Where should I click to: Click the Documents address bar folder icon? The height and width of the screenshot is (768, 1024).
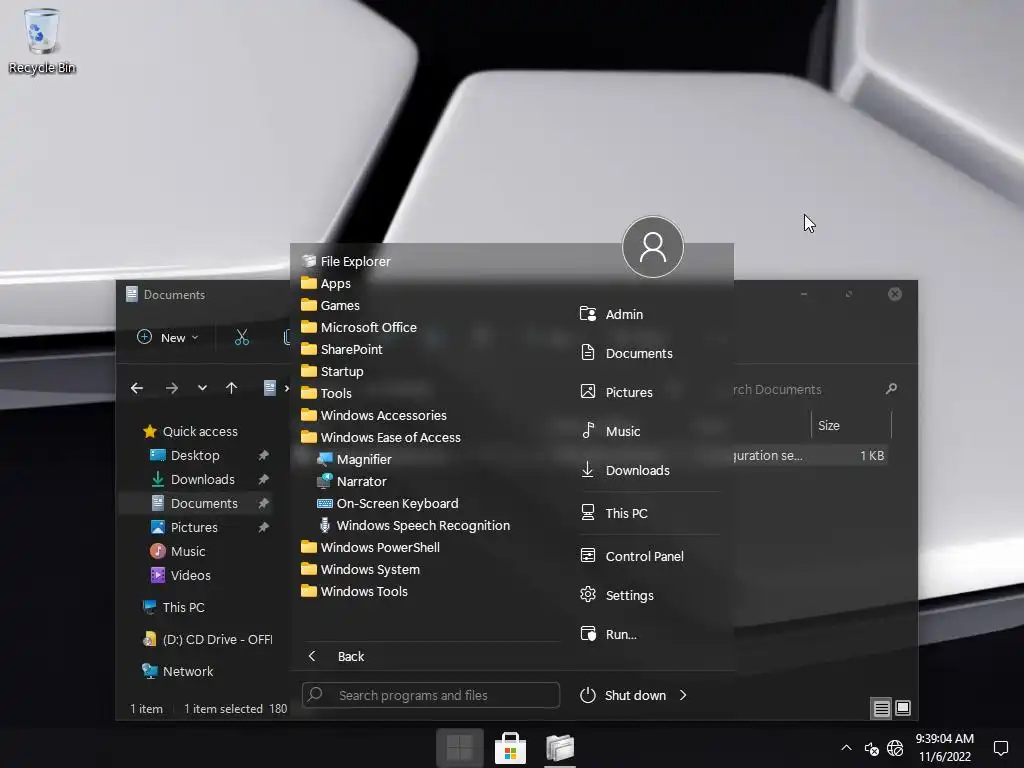[270, 389]
